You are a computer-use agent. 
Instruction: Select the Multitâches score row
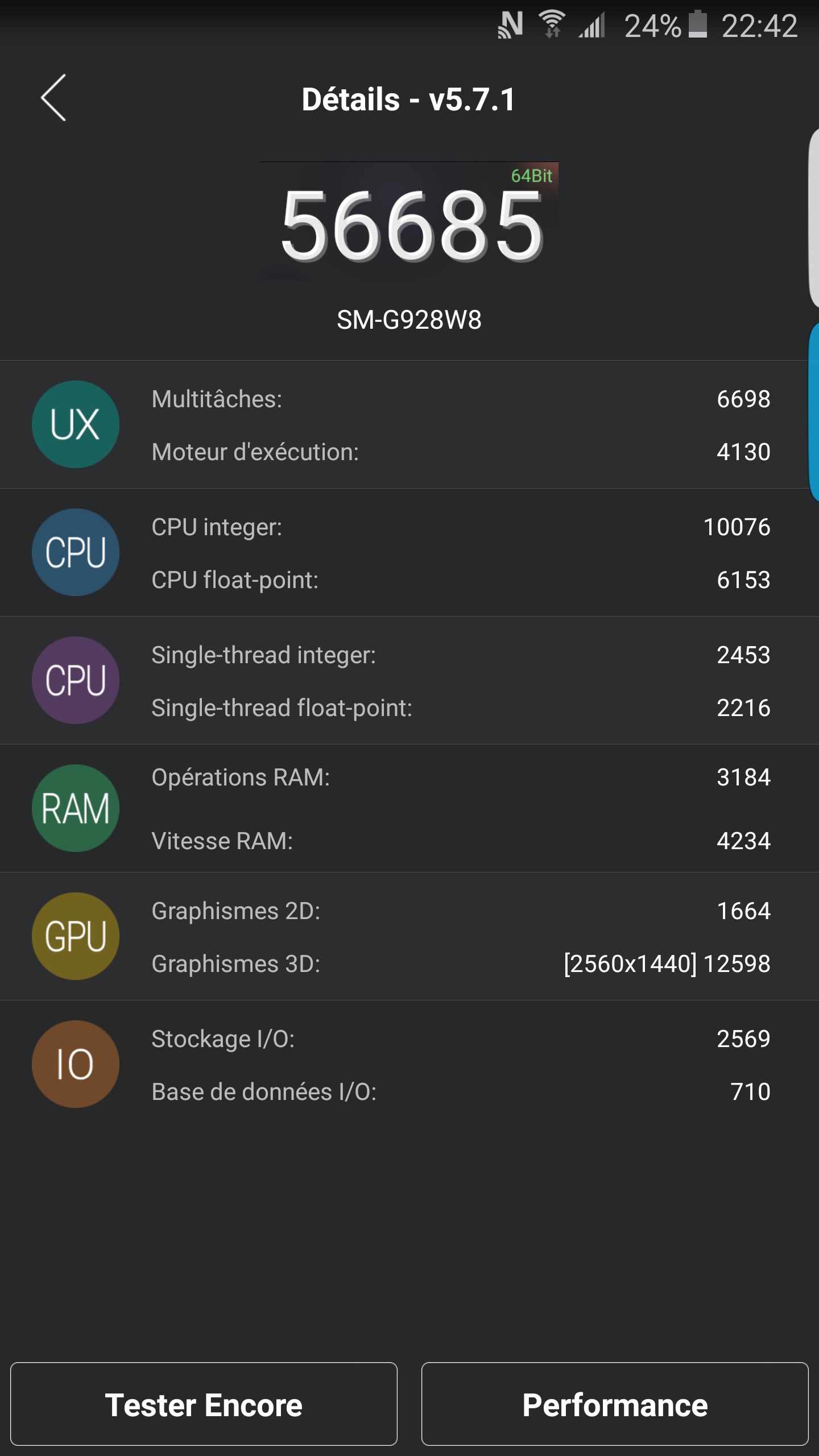tap(461, 399)
